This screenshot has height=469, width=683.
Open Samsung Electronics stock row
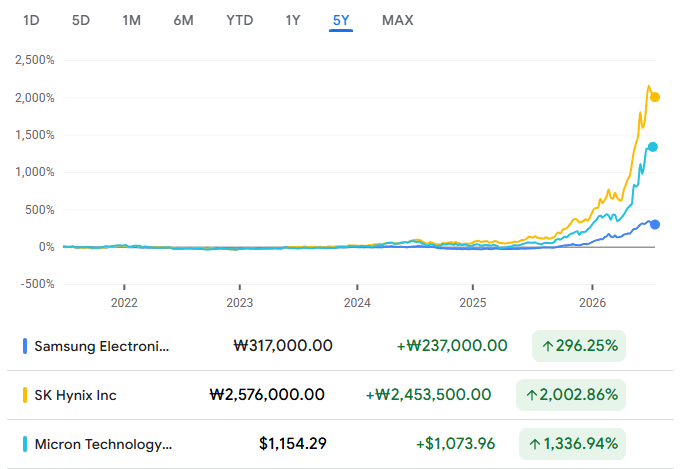tap(341, 346)
